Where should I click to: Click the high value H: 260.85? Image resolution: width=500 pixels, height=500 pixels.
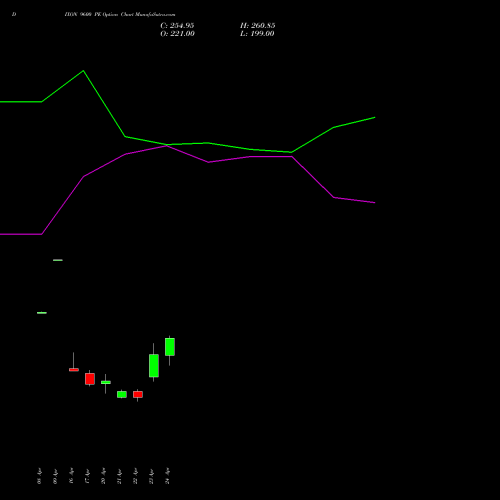[x=258, y=26]
